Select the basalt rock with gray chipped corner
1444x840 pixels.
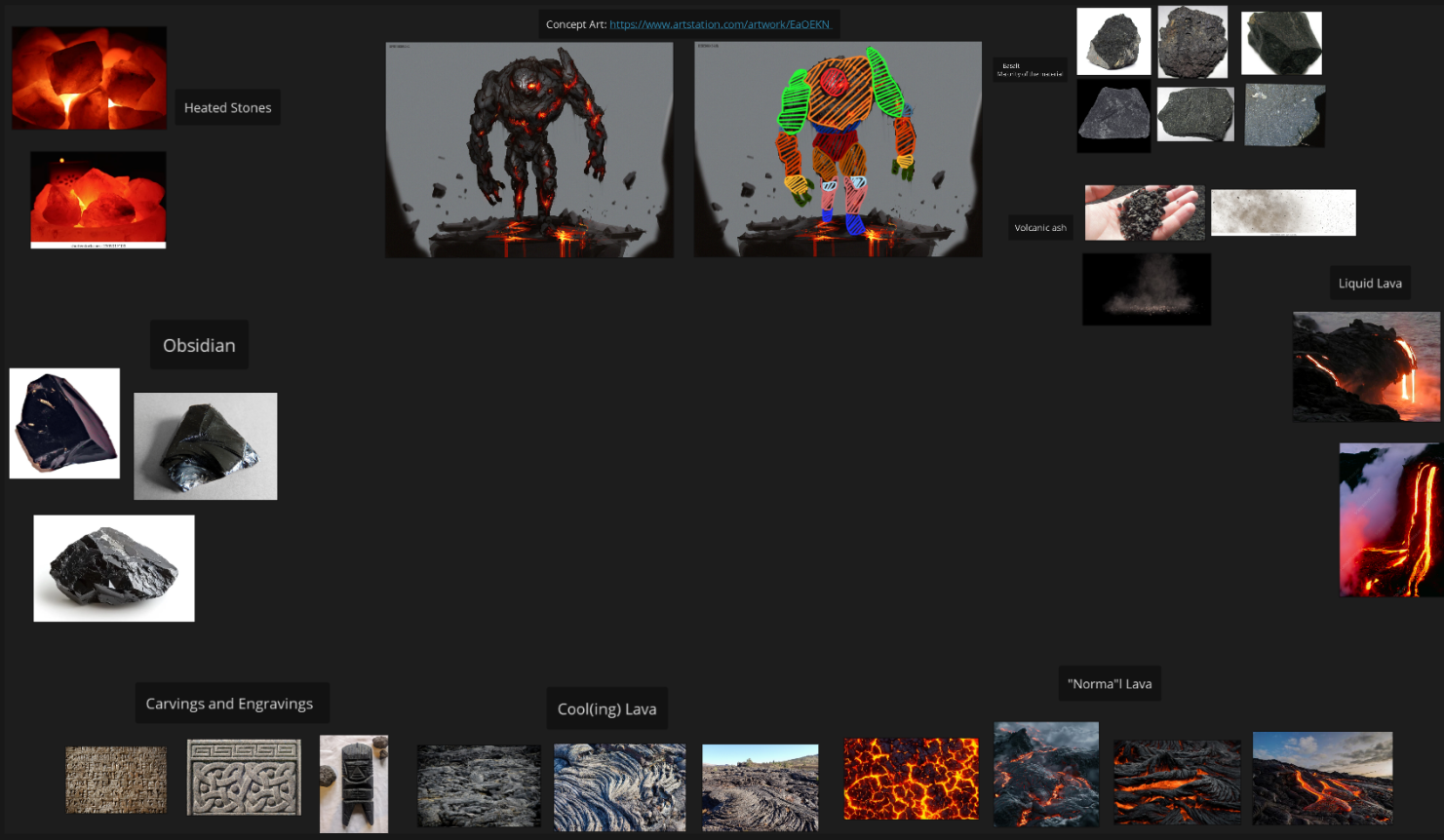(x=1113, y=41)
